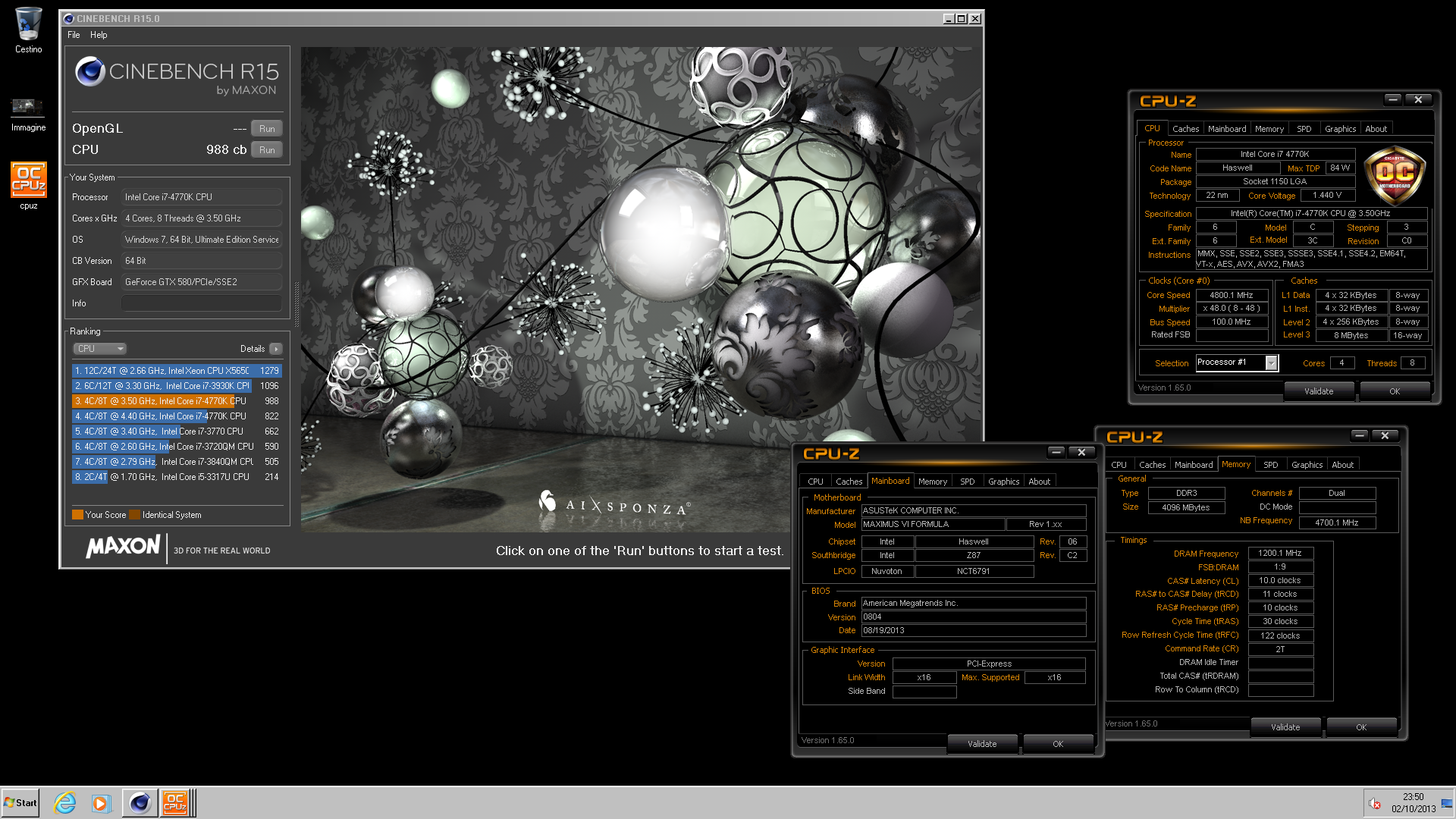Switch to SPD tab in Mainboard CPU-Z window
Viewport: 1456px width, 819px height.
(968, 482)
